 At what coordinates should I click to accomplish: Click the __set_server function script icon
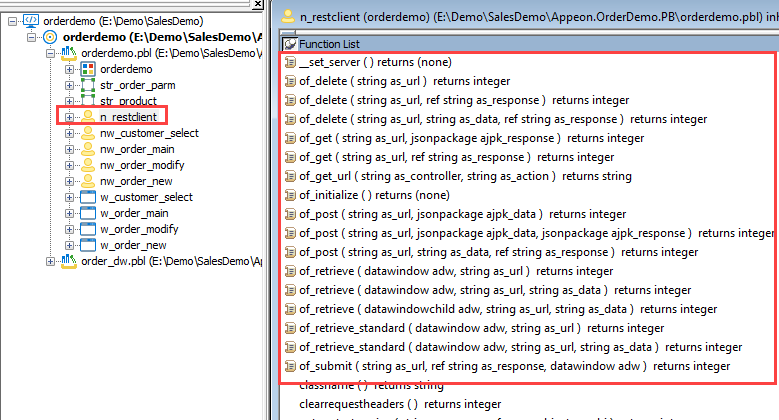(290, 62)
